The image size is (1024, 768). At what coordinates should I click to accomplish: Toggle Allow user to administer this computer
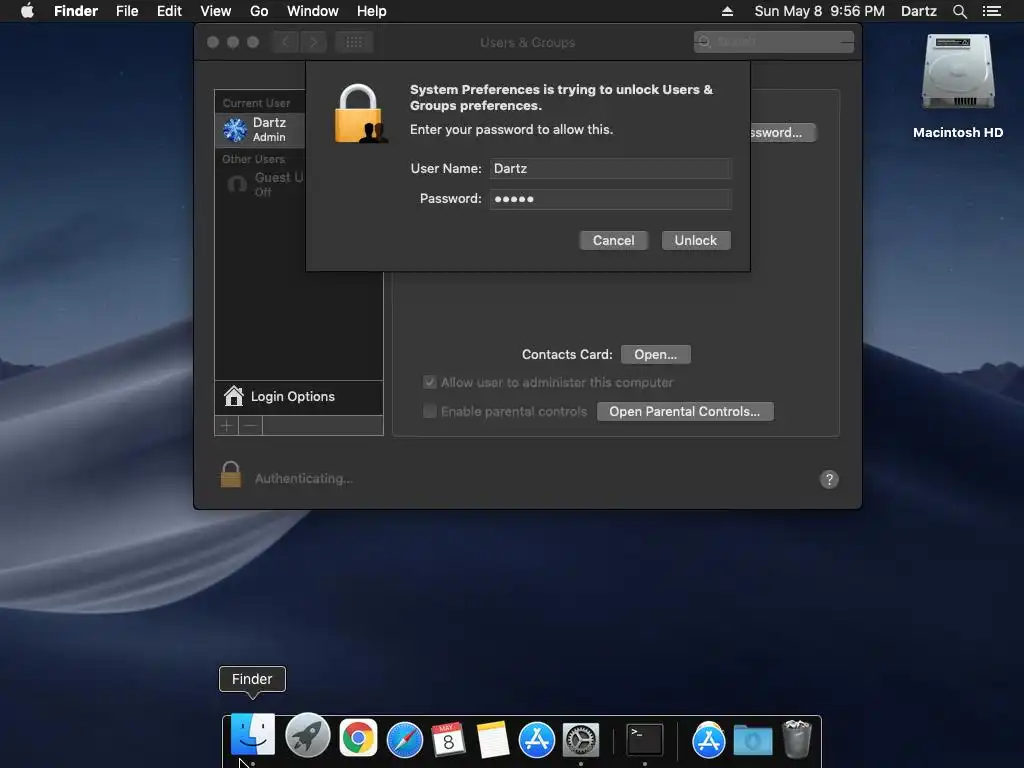click(x=430, y=382)
